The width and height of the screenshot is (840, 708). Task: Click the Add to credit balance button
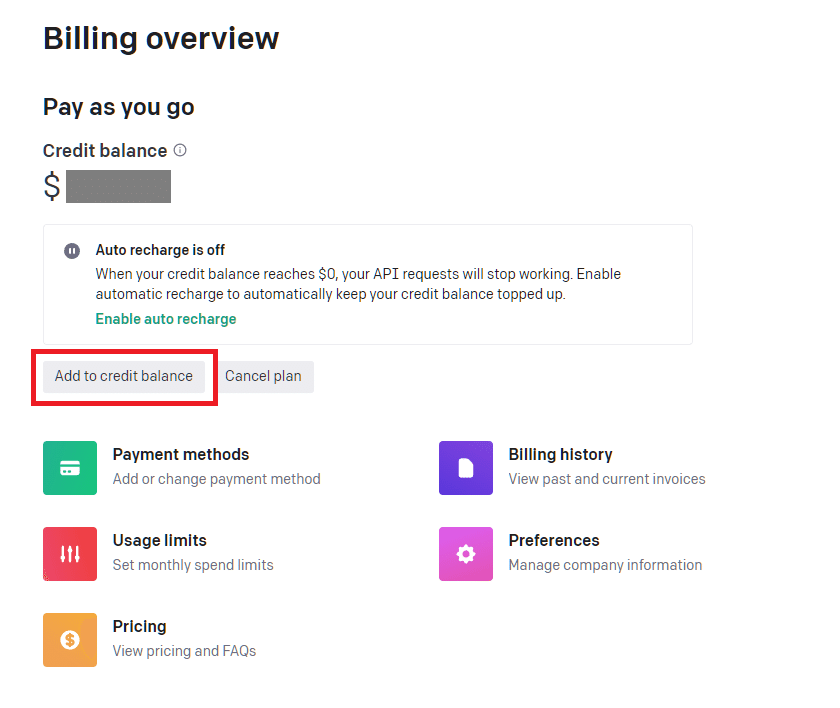123,376
